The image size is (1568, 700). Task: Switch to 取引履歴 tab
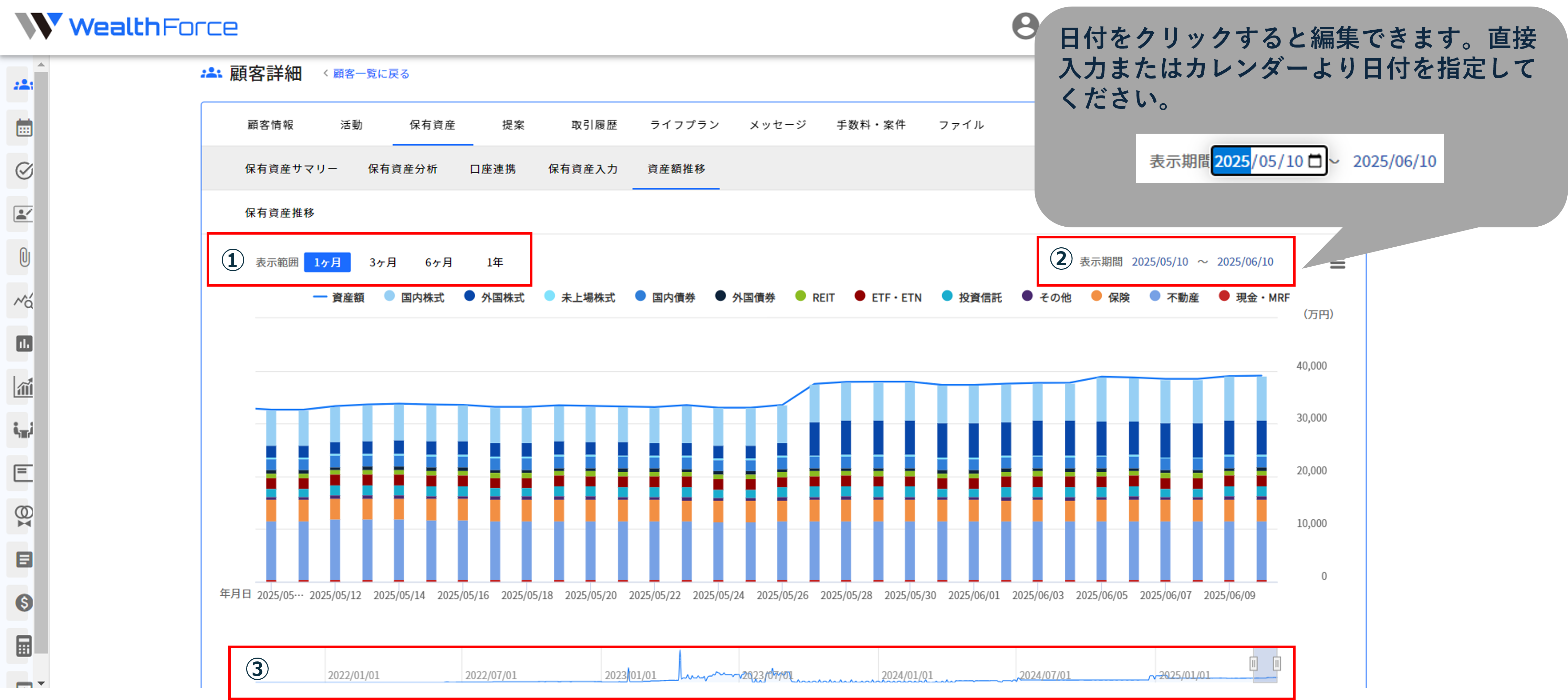[594, 125]
